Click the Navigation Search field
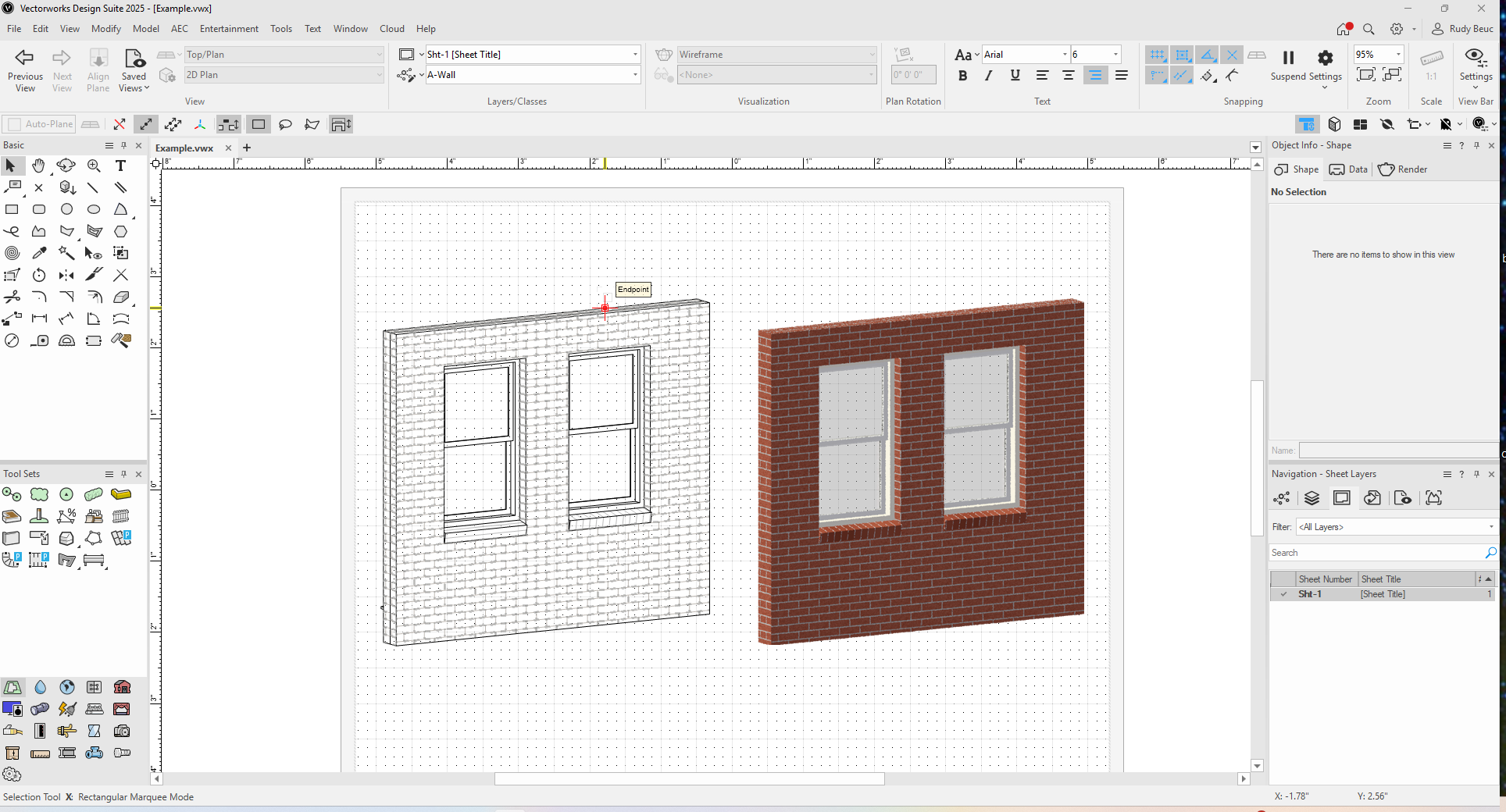The height and width of the screenshot is (812, 1506). point(1376,553)
